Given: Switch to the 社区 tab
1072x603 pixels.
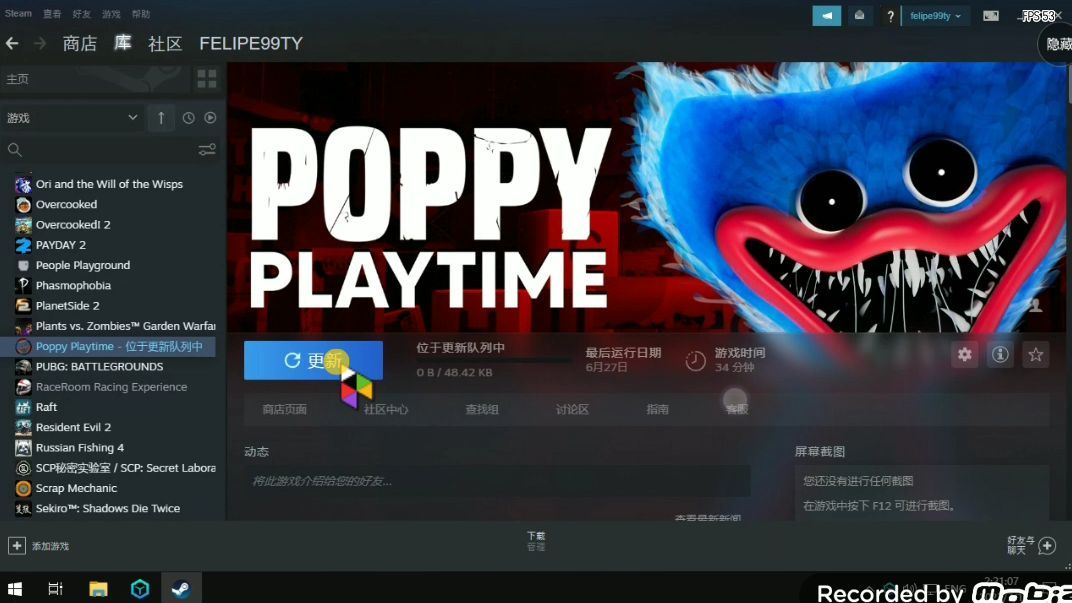Looking at the screenshot, I should coord(165,44).
